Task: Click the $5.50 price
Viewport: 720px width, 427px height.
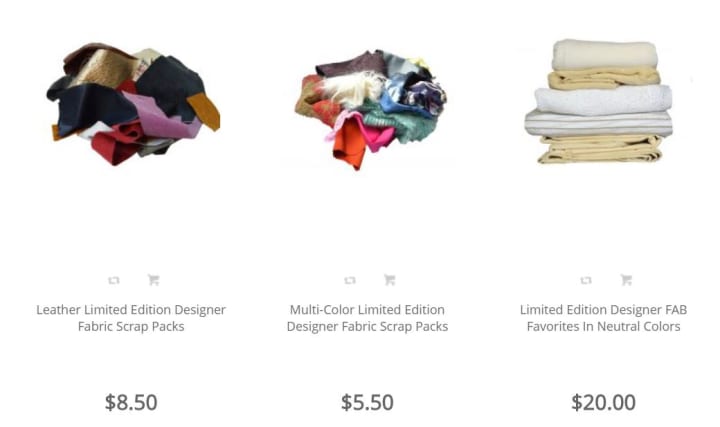Action: pos(367,402)
